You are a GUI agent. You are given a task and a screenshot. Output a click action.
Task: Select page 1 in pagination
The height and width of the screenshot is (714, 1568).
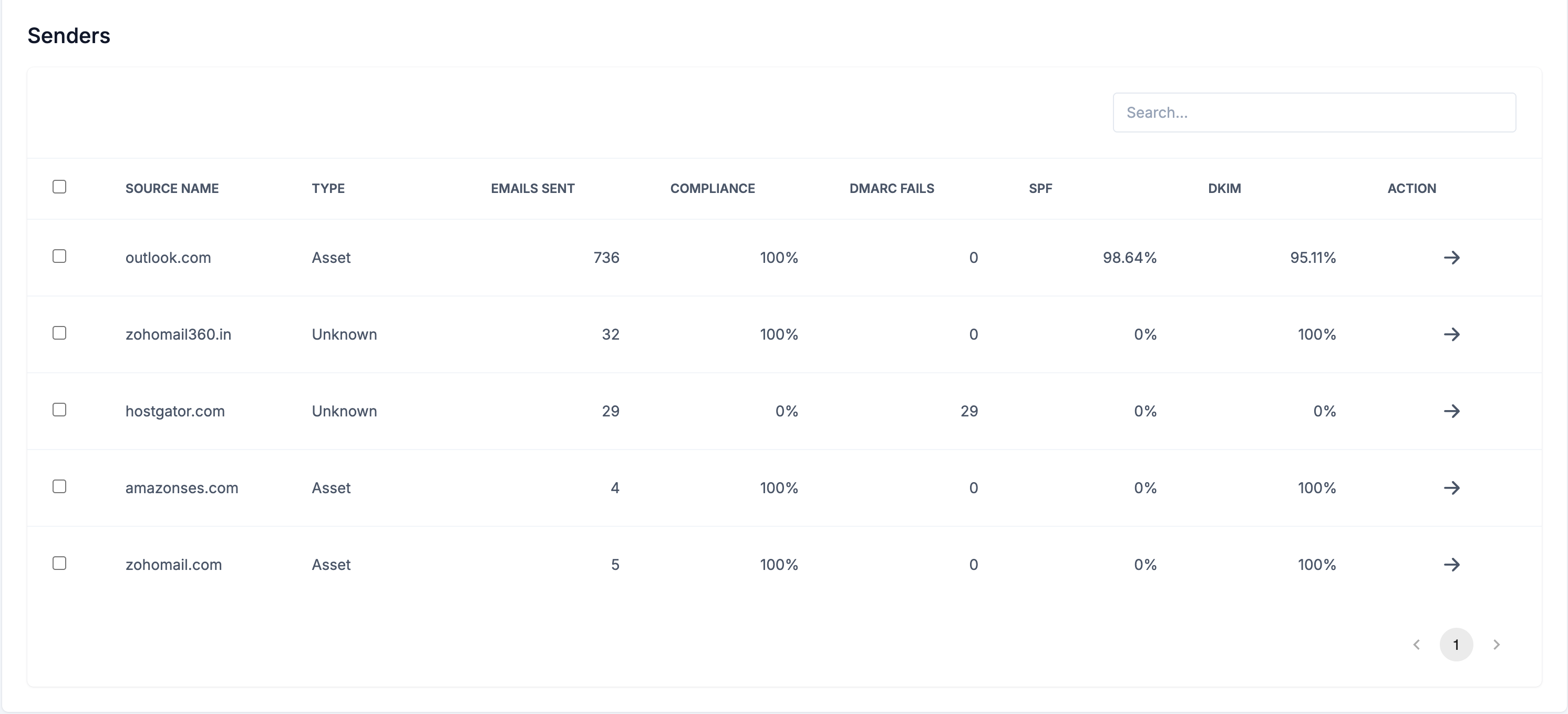(x=1456, y=645)
